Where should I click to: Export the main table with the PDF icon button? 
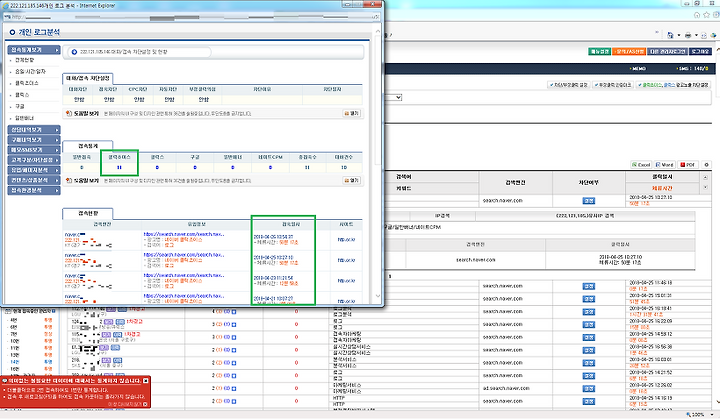(688, 164)
